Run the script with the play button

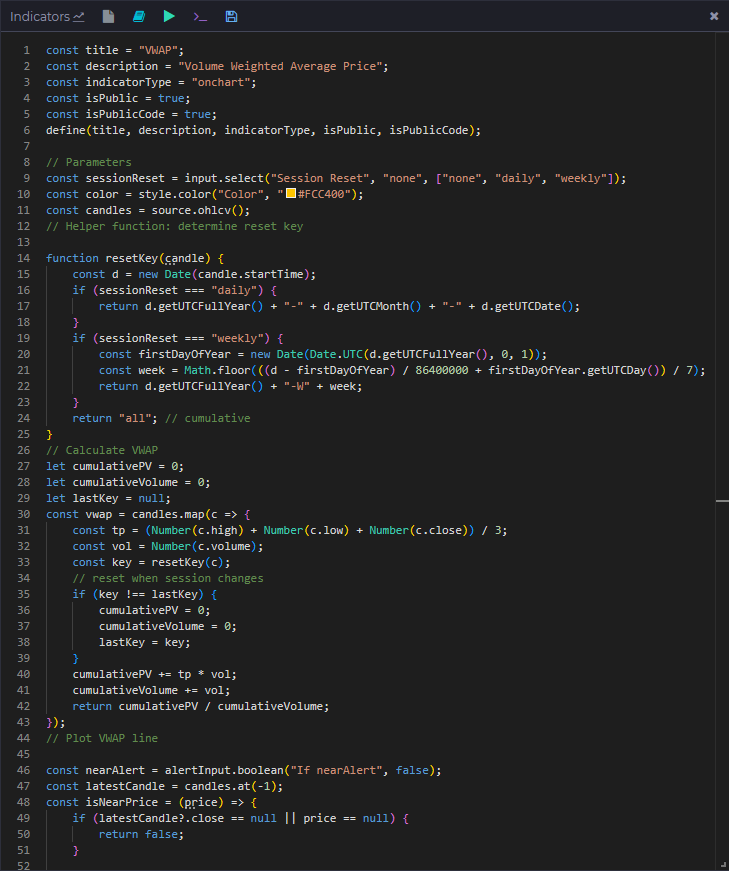coord(169,16)
